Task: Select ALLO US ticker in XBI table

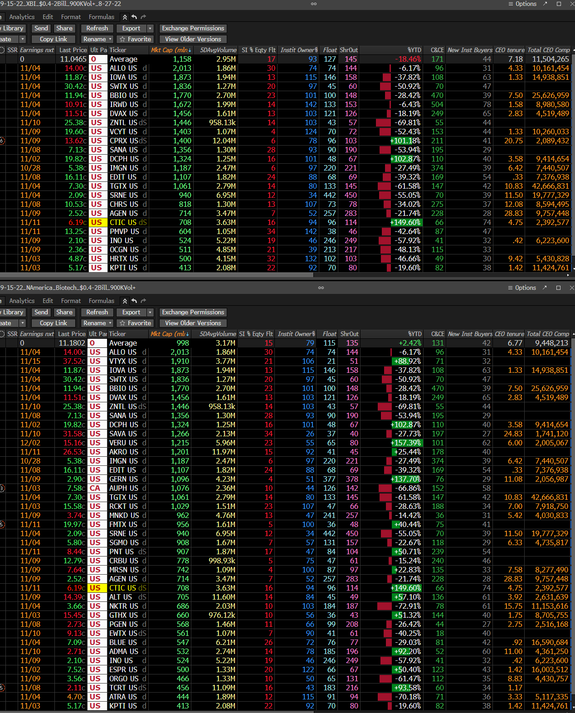Action: (x=123, y=68)
